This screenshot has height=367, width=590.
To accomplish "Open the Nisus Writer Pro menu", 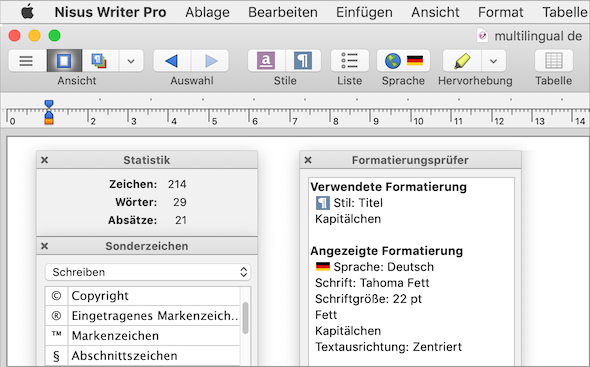I will coord(110,12).
